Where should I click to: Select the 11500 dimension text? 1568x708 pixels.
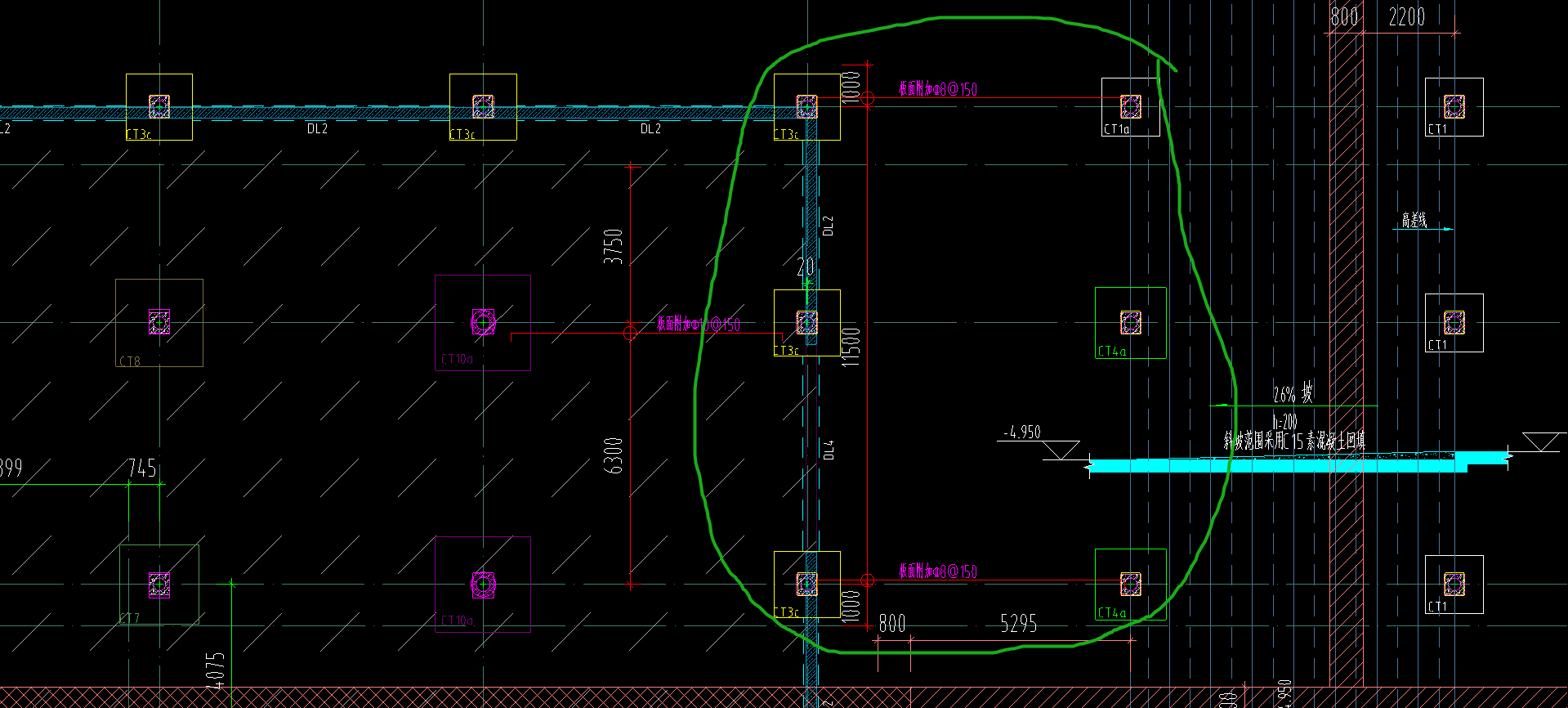tap(851, 347)
